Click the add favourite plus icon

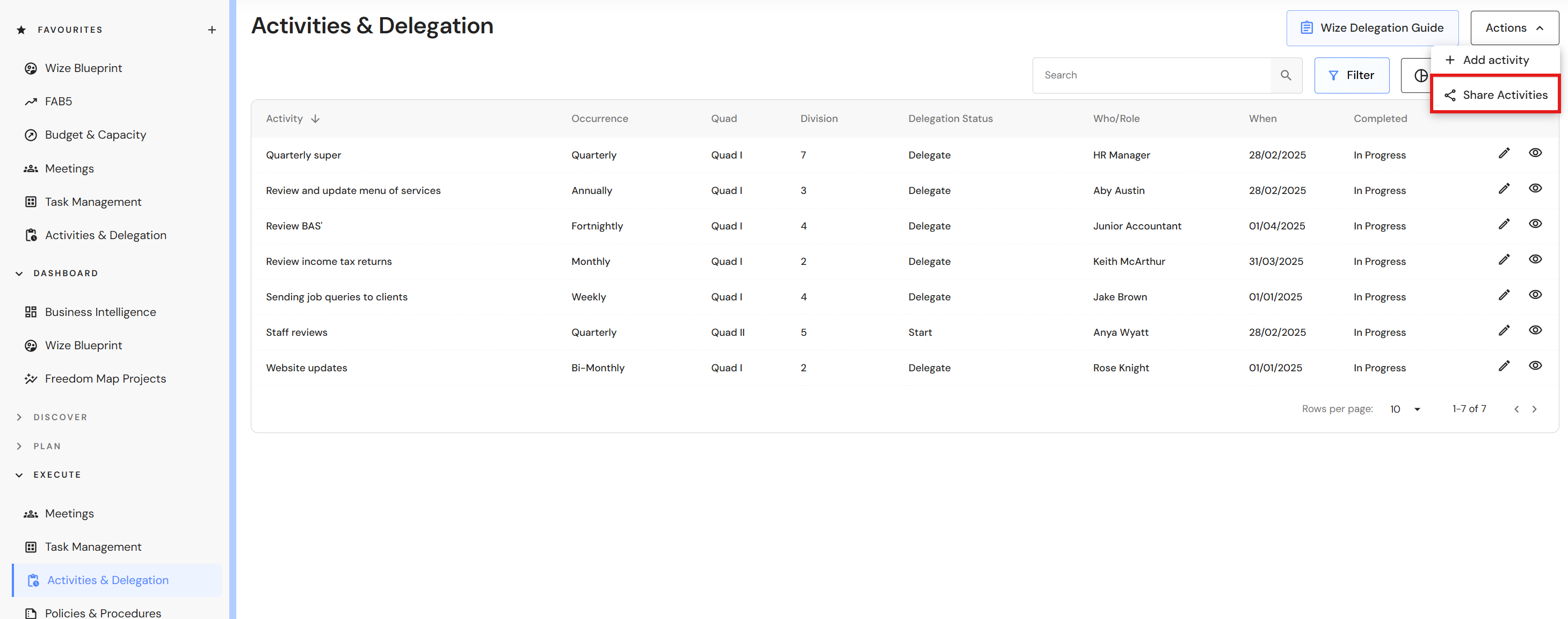coord(212,30)
